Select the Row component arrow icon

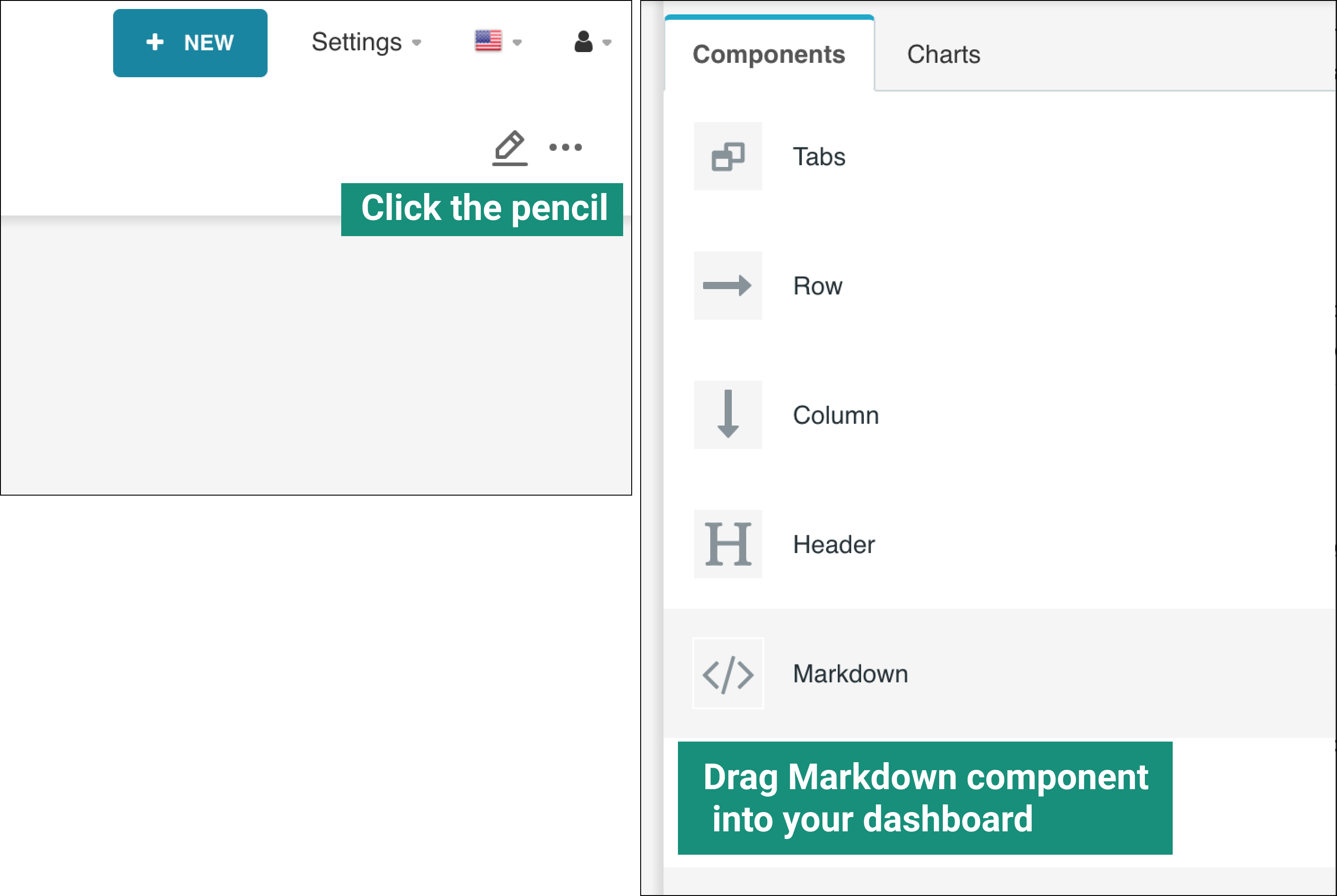727,285
